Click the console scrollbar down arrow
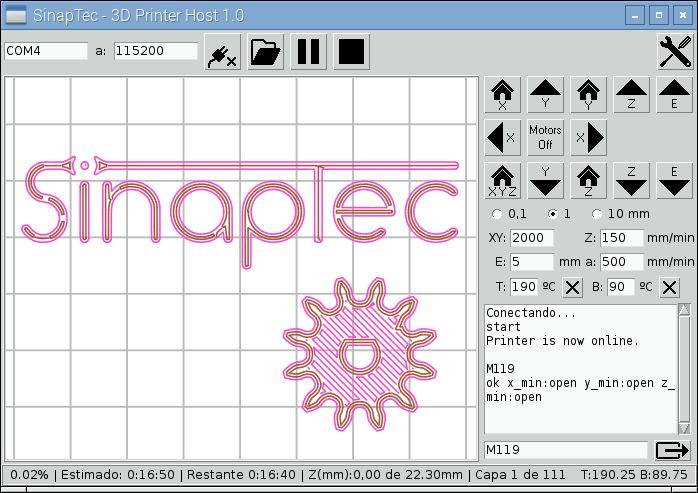 (684, 428)
